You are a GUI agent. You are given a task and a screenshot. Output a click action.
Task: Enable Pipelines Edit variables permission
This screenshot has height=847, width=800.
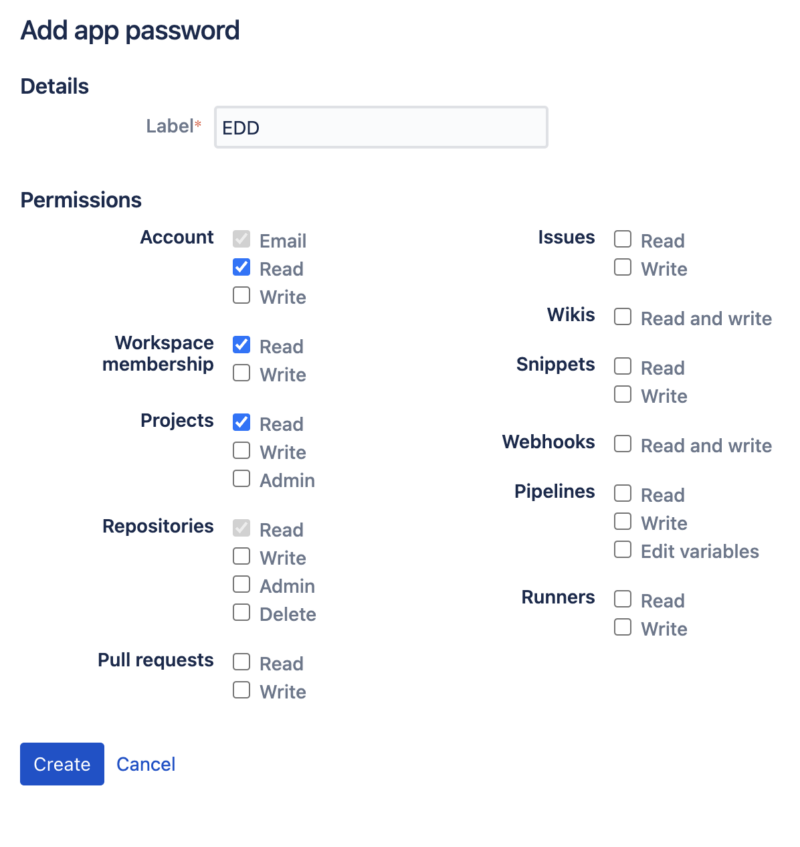click(x=623, y=550)
